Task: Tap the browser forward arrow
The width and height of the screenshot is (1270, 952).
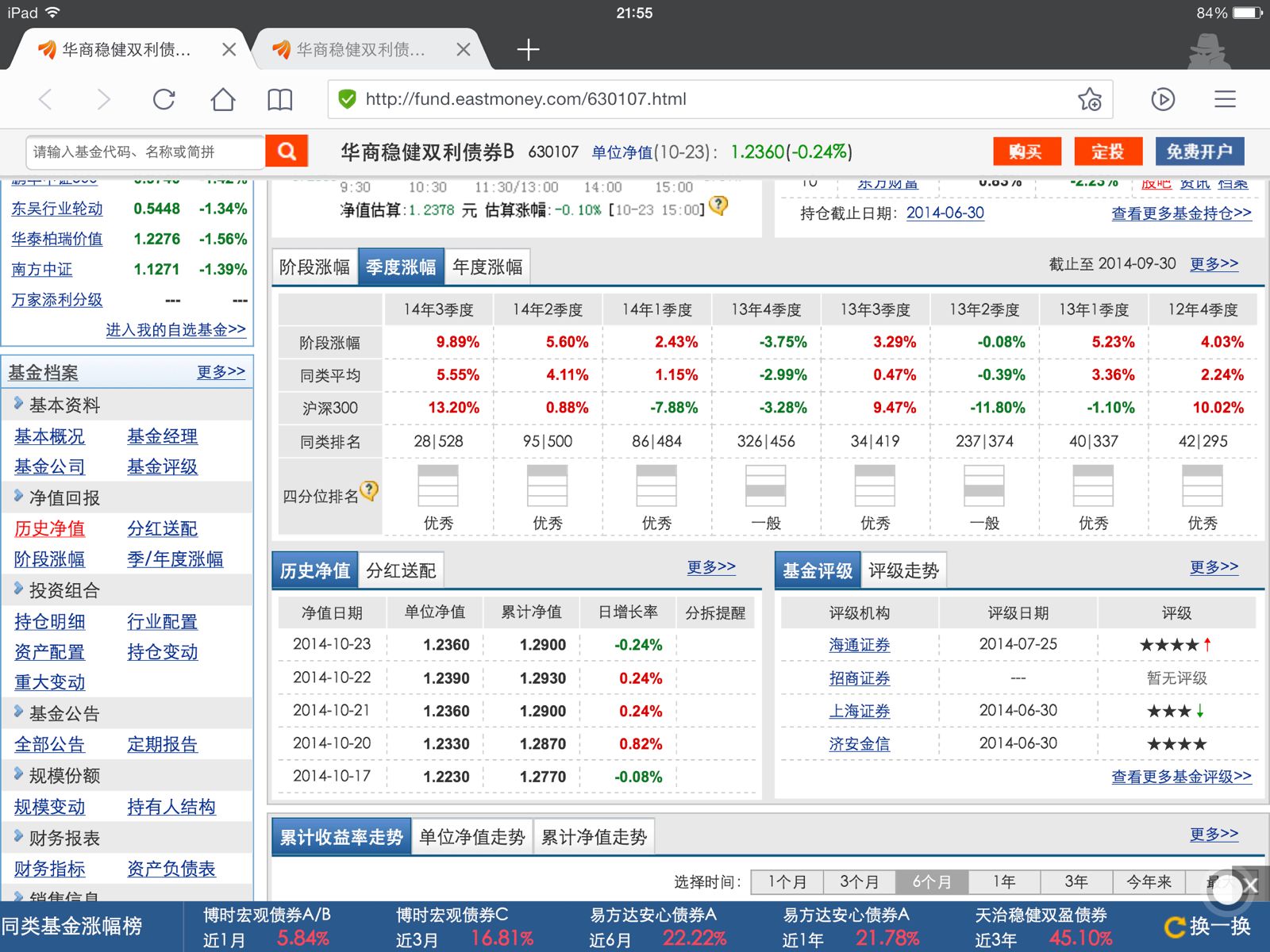Action: 104,99
